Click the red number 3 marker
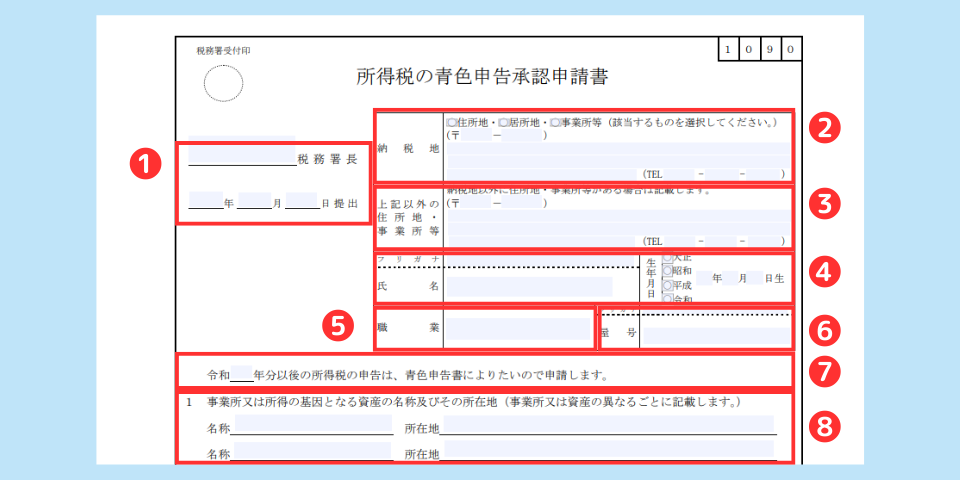 point(825,203)
